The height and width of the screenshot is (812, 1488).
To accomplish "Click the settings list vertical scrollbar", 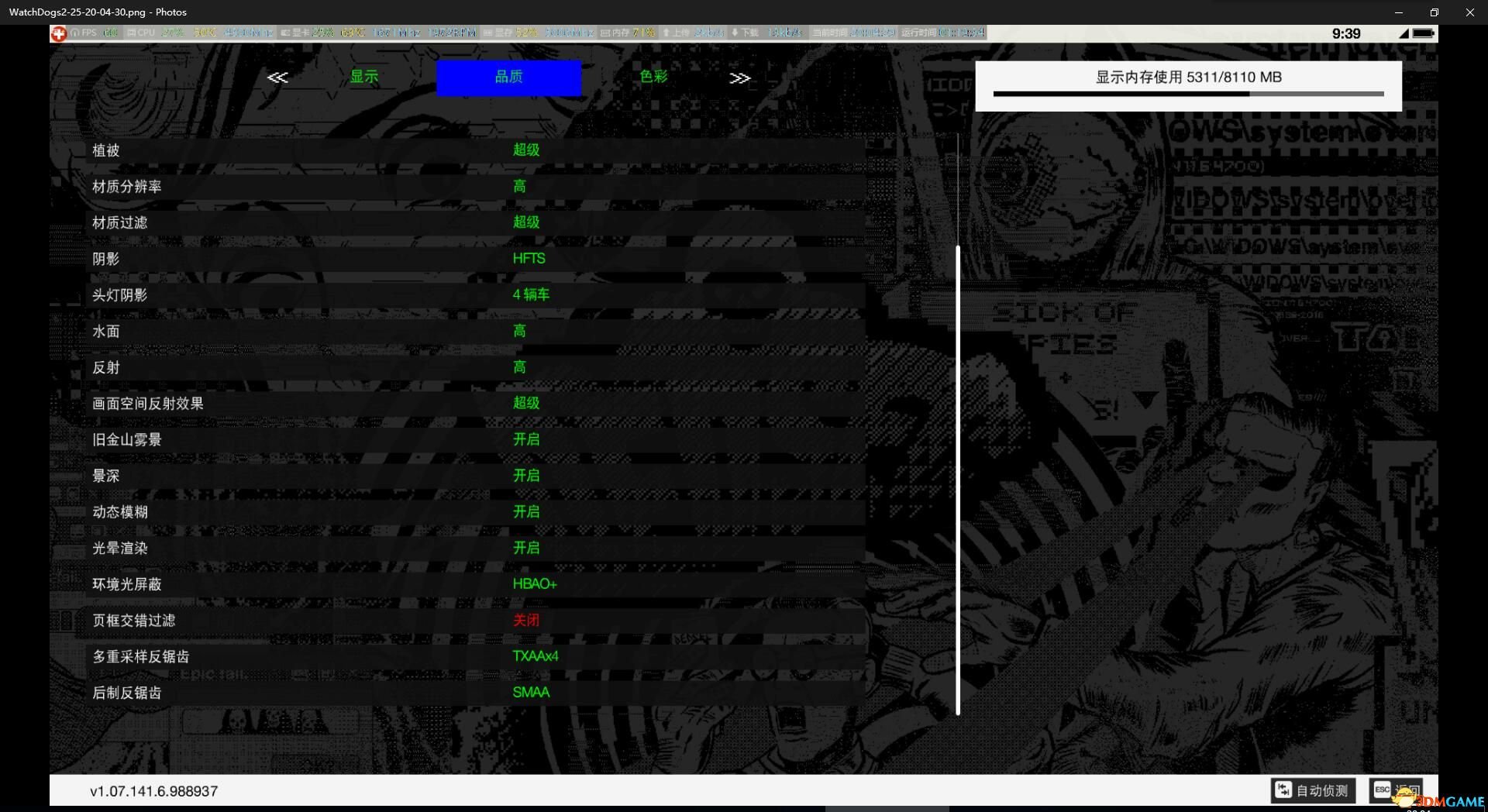I will 958,480.
